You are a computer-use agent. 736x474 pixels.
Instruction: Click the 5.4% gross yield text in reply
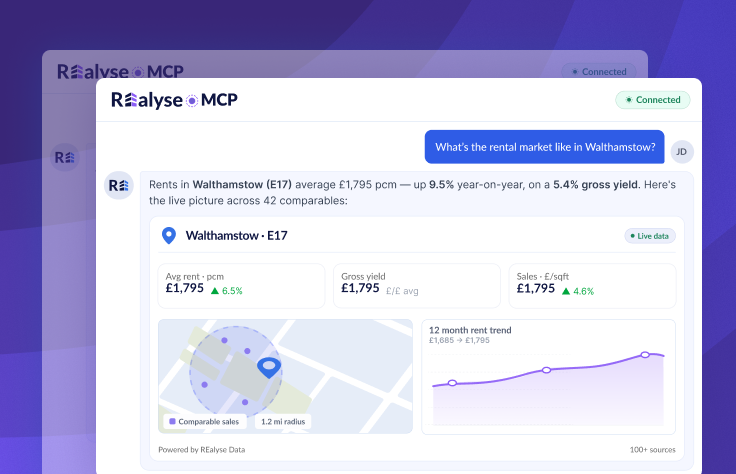(596, 184)
